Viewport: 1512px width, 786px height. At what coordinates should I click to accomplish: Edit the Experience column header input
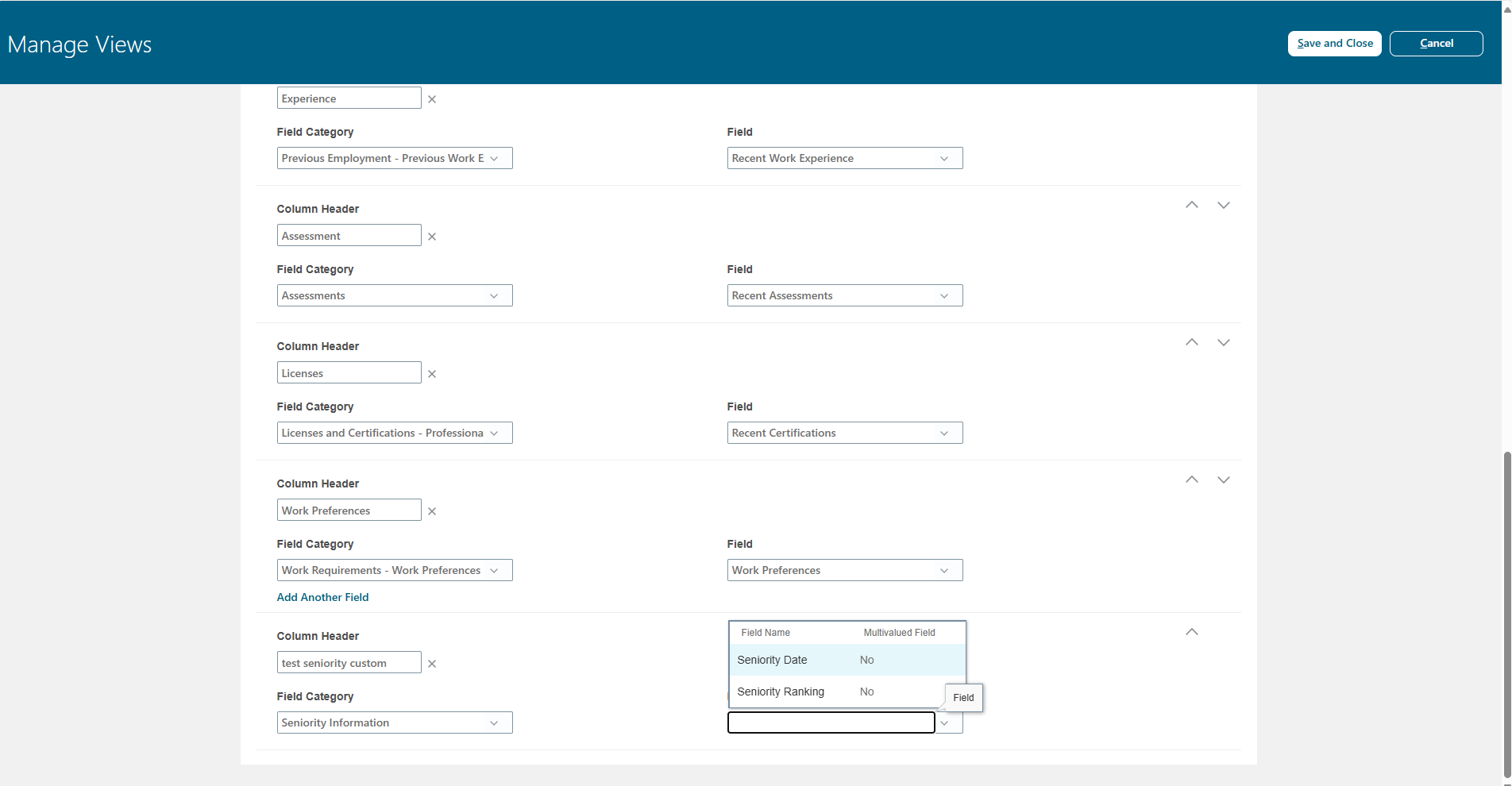349,98
